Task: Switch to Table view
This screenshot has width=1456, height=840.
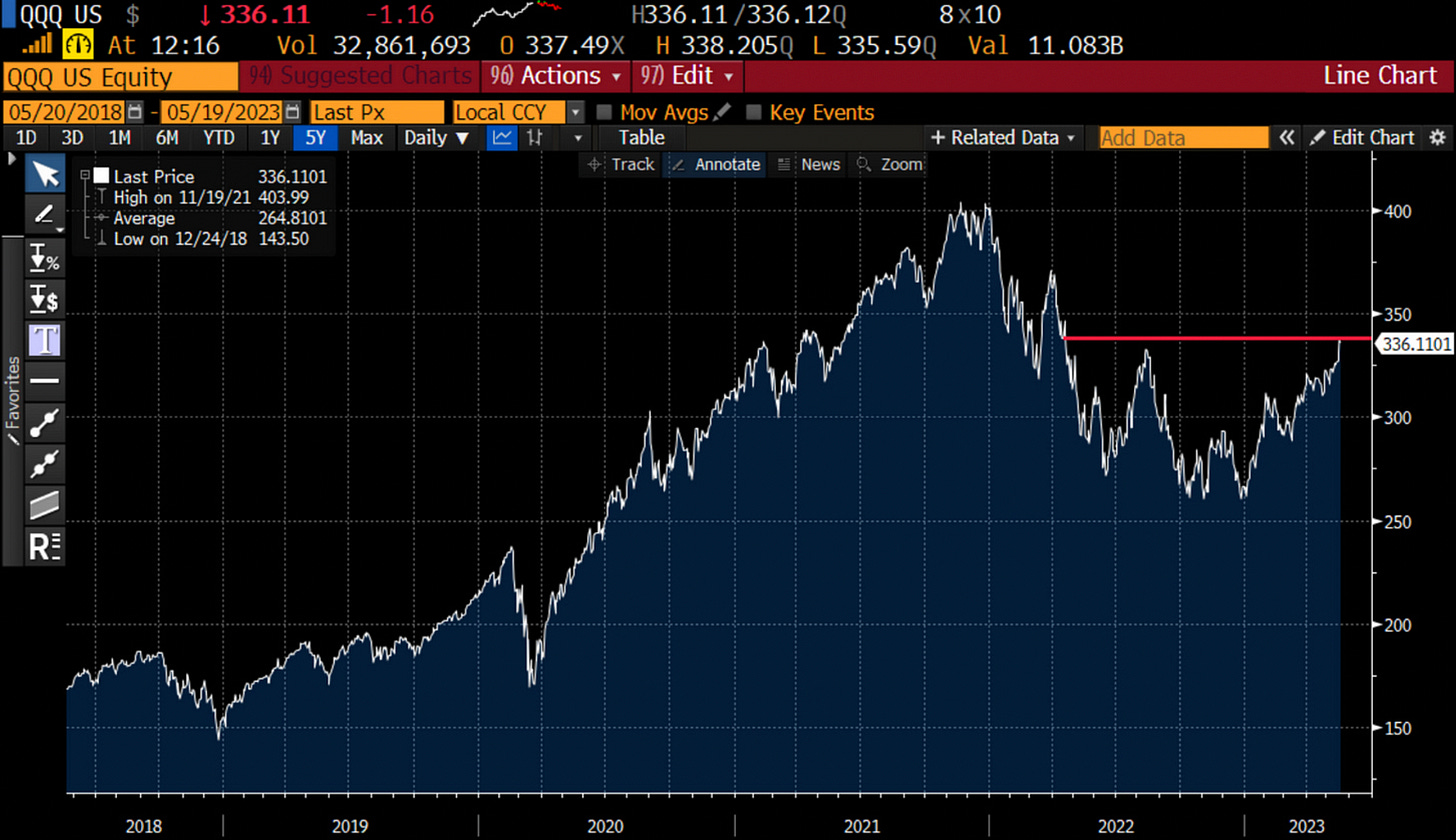Action: pyautogui.click(x=641, y=138)
